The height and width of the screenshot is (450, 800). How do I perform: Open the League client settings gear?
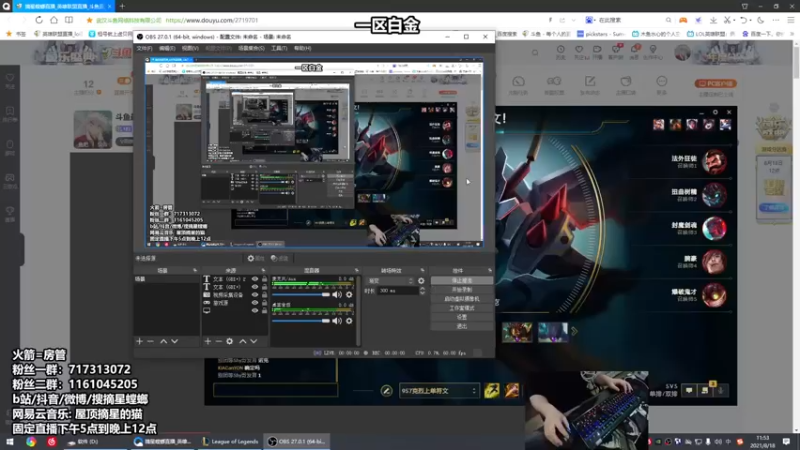715,112
